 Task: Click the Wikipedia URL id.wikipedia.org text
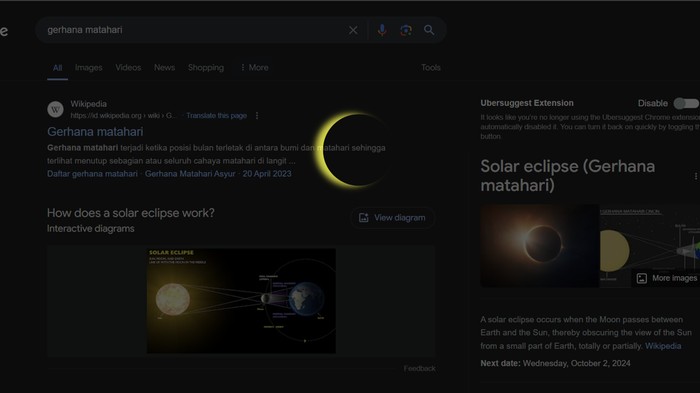[x=123, y=116]
